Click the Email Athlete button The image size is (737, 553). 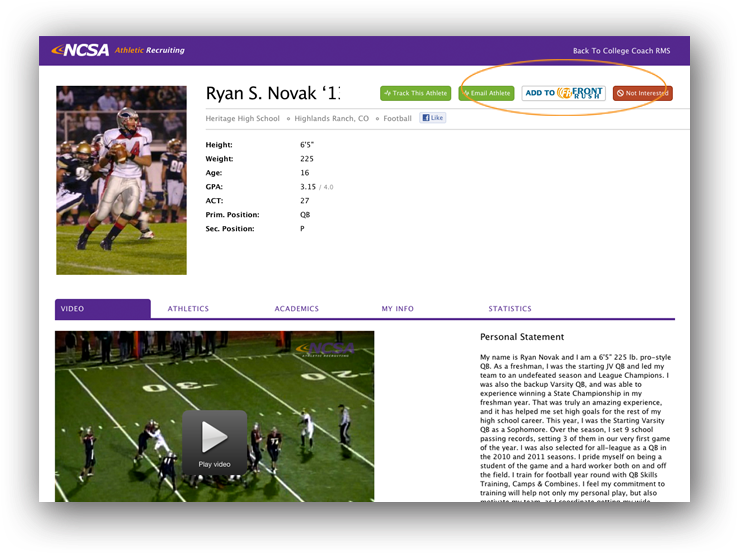(x=486, y=93)
